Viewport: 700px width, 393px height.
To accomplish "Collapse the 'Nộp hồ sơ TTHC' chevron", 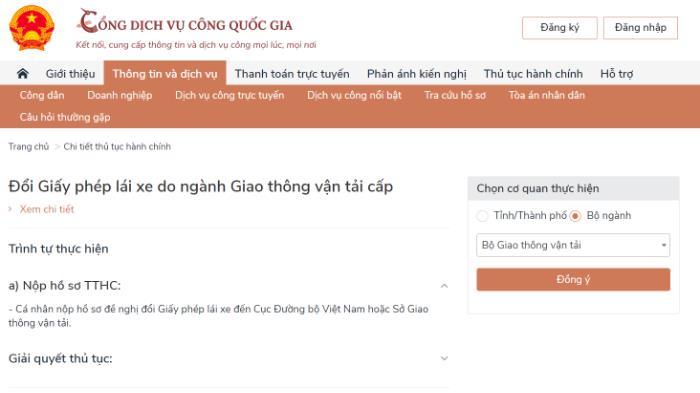I will pyautogui.click(x=444, y=286).
